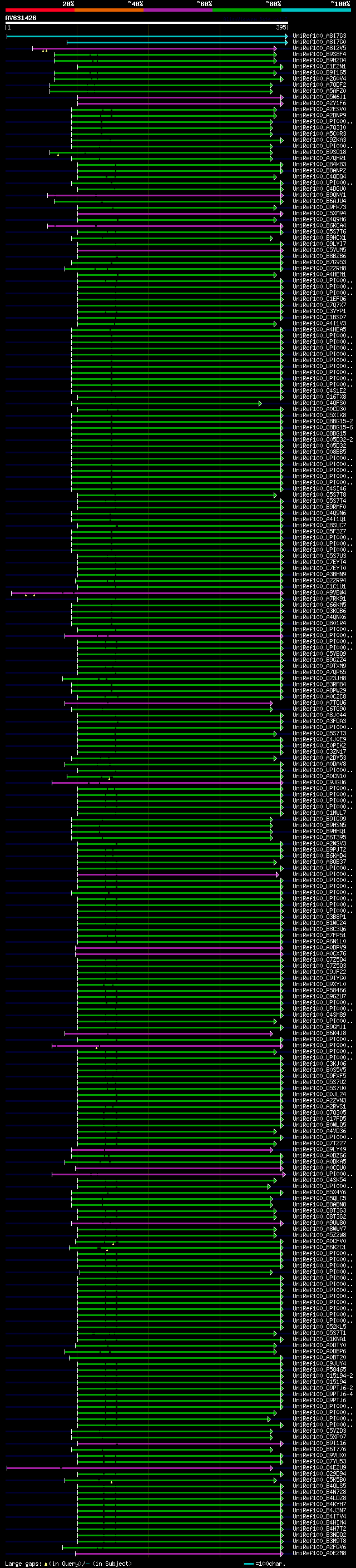Open hit UniRef100_Q9PTJ6-4
Image resolution: width=356 pixels, height=1568 pixels.
[323, 1394]
